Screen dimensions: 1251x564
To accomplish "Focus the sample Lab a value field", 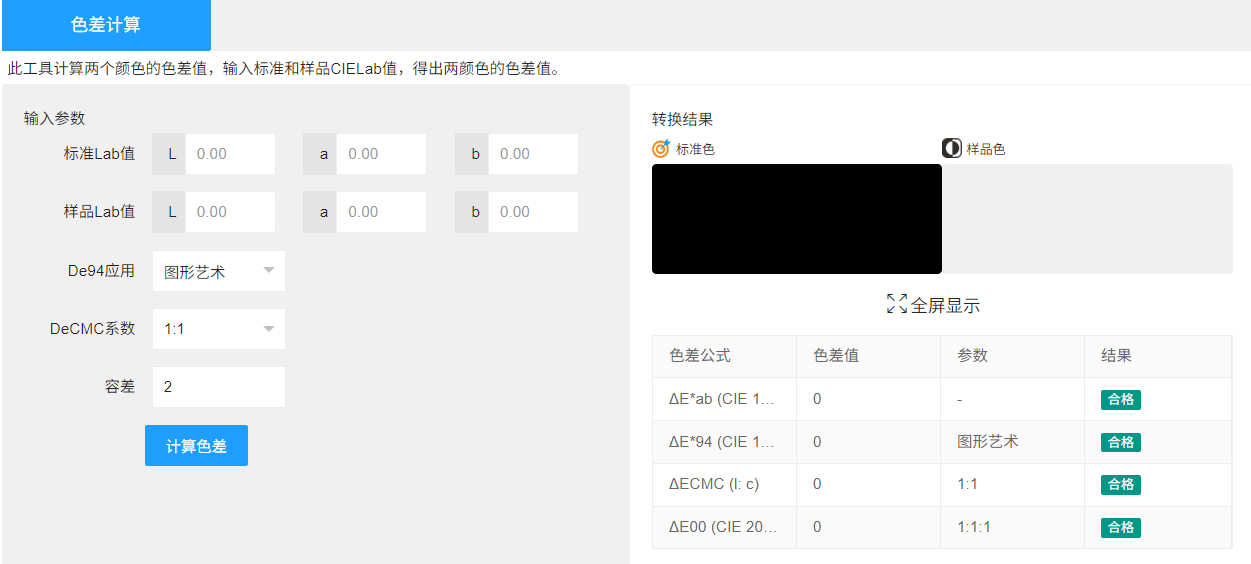I will click(x=380, y=212).
